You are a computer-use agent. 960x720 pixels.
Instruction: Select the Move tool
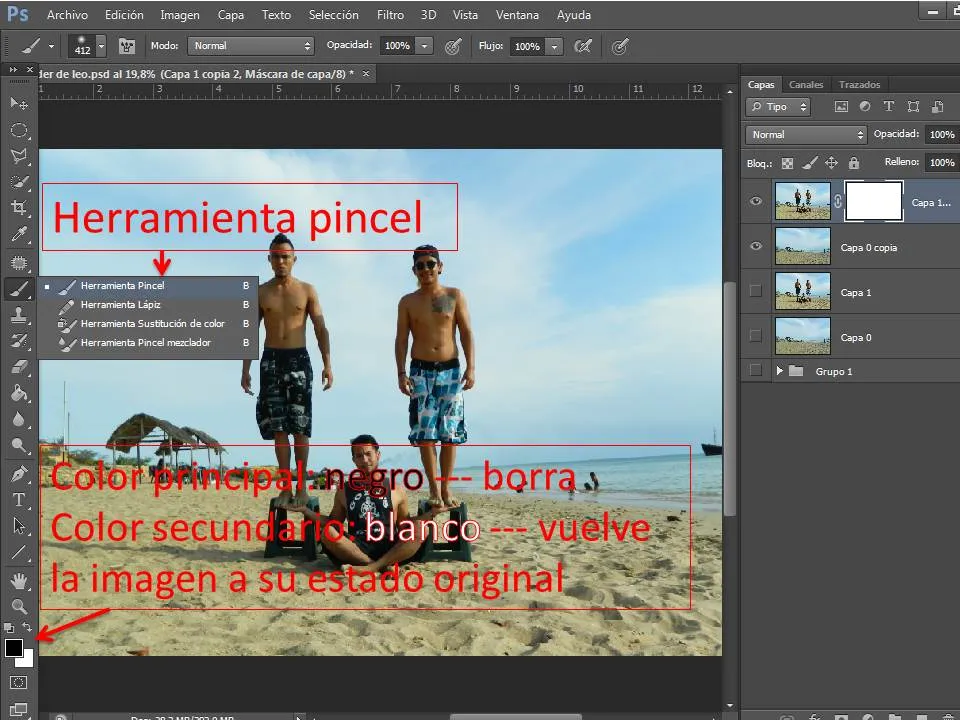click(19, 103)
